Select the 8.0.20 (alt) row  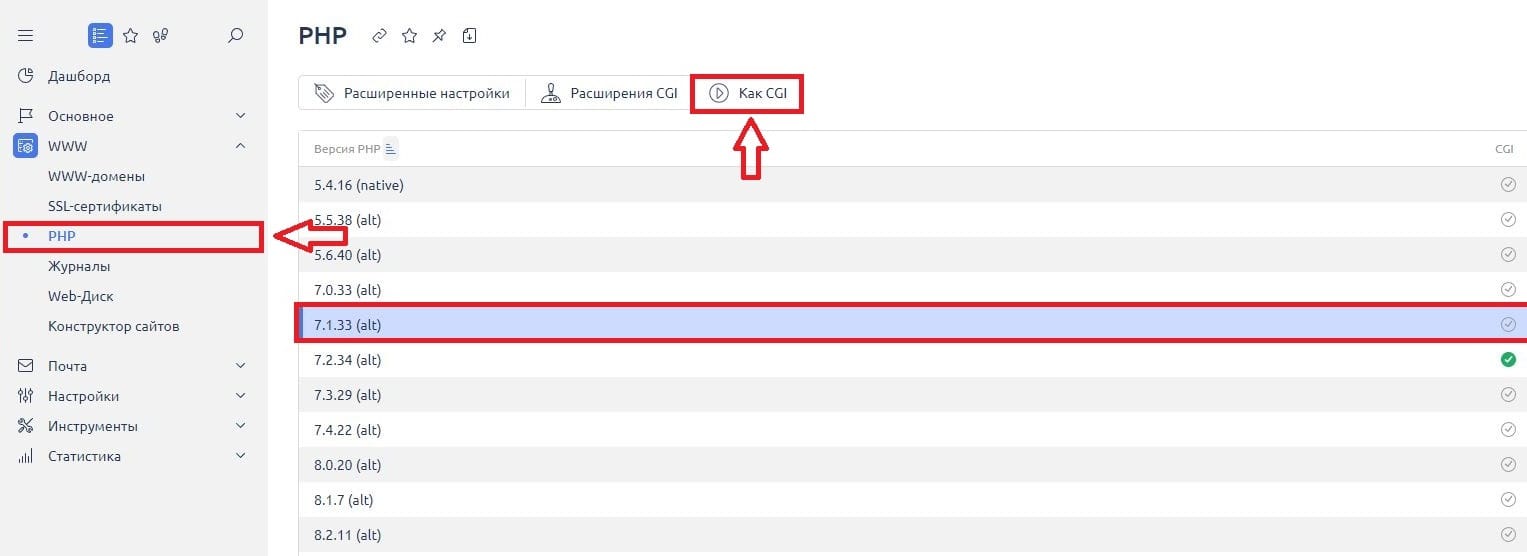[x=912, y=465]
